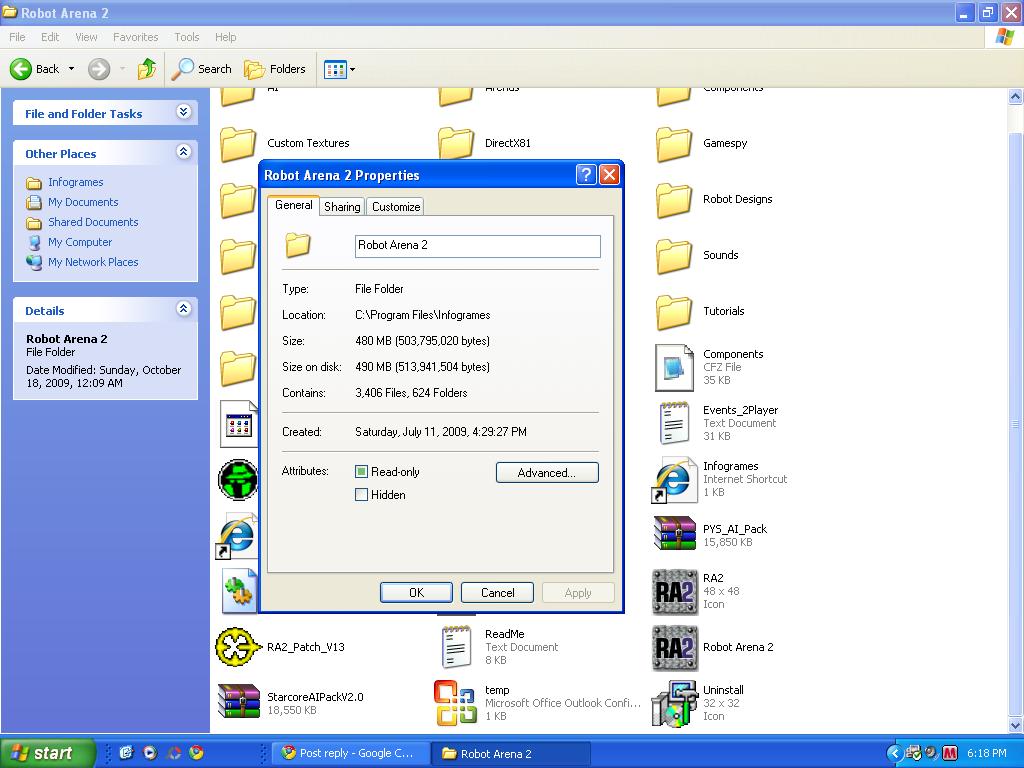Select the Infogrames Internet Shortcut
This screenshot has height=768, width=1024.
(x=721, y=480)
